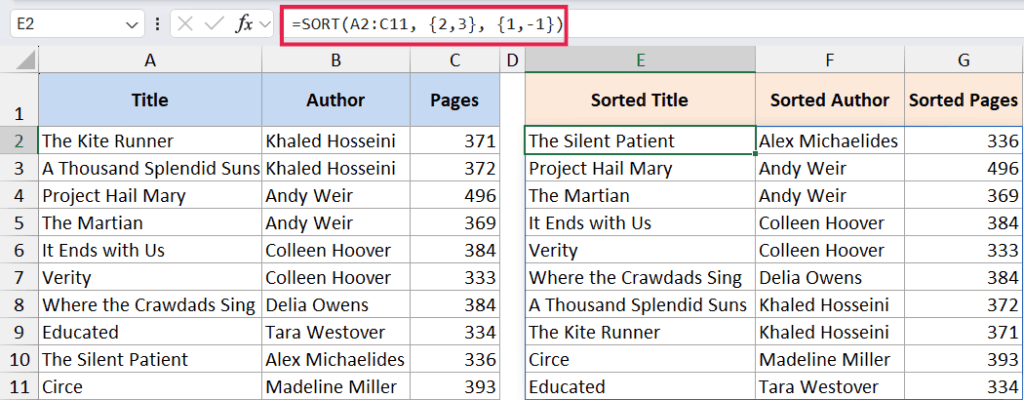Grab the fill handle on cell E2
The width and height of the screenshot is (1024, 400).
(x=756, y=154)
